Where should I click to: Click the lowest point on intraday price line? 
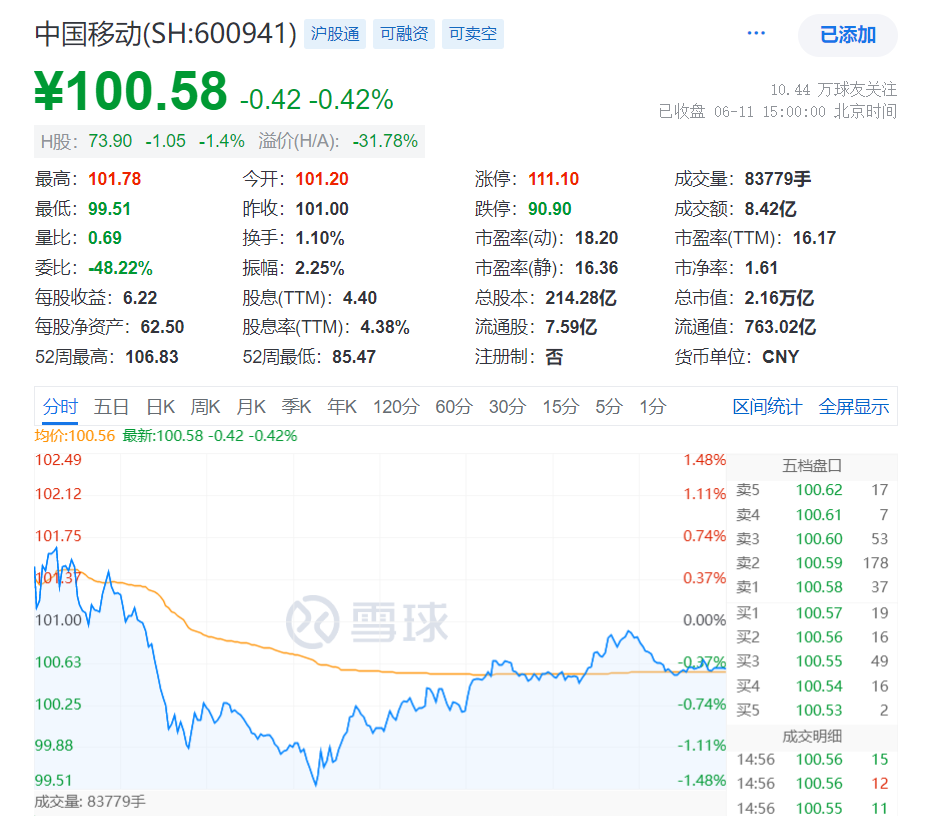[x=316, y=784]
